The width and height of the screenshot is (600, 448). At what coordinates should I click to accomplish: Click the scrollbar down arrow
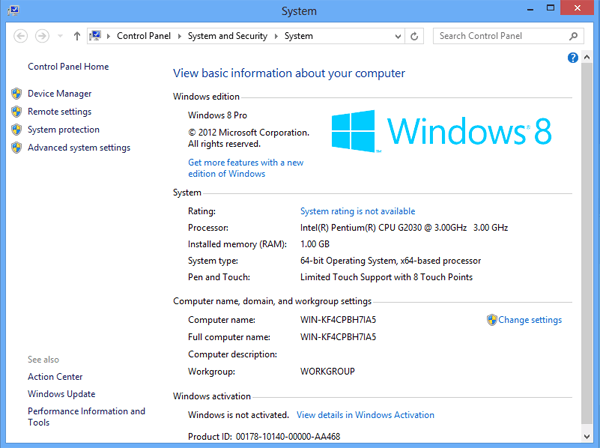click(587, 436)
